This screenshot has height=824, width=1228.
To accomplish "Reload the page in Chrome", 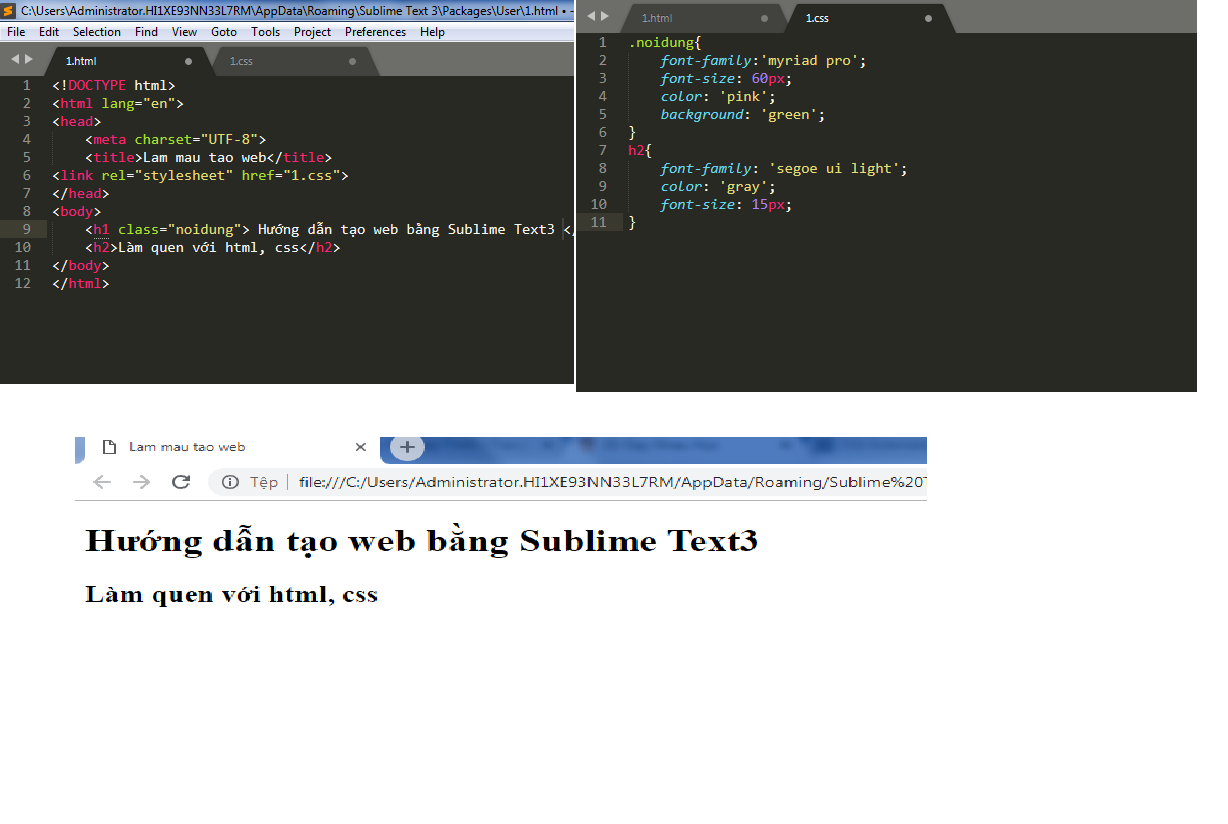I will [181, 482].
